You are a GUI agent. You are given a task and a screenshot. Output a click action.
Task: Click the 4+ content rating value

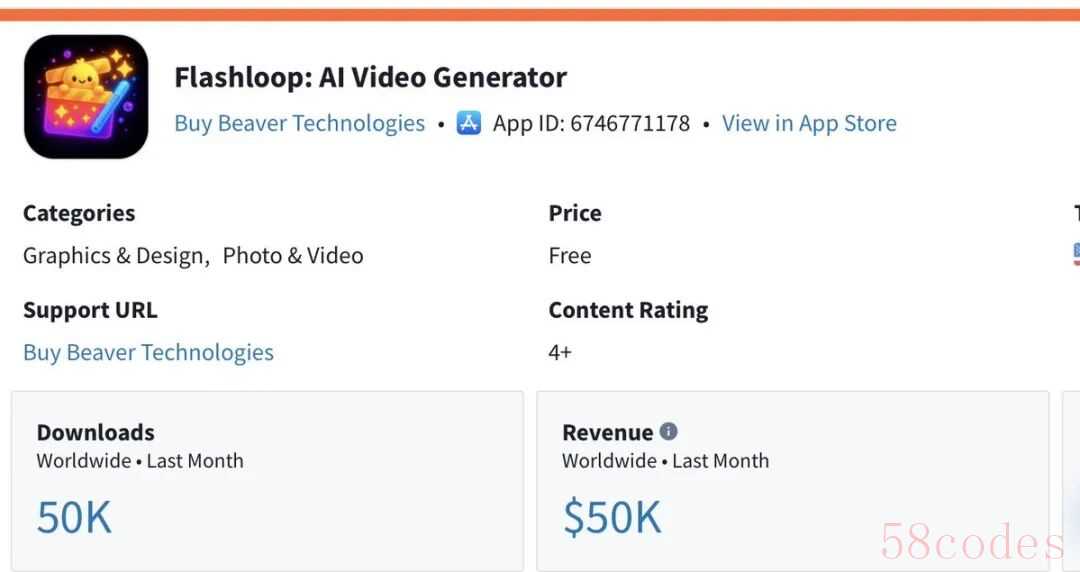(x=560, y=353)
